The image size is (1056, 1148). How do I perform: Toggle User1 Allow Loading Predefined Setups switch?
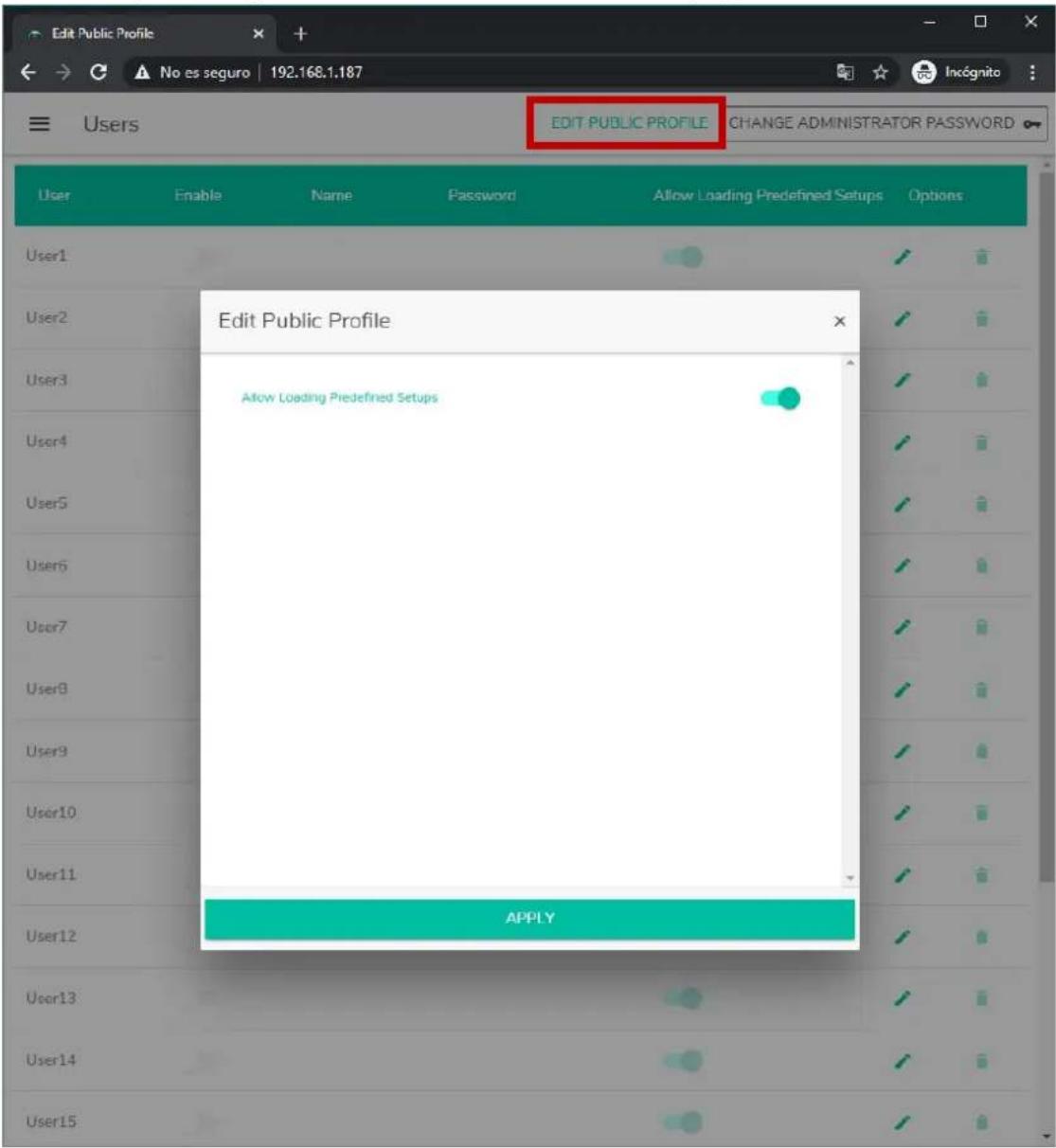point(683,257)
